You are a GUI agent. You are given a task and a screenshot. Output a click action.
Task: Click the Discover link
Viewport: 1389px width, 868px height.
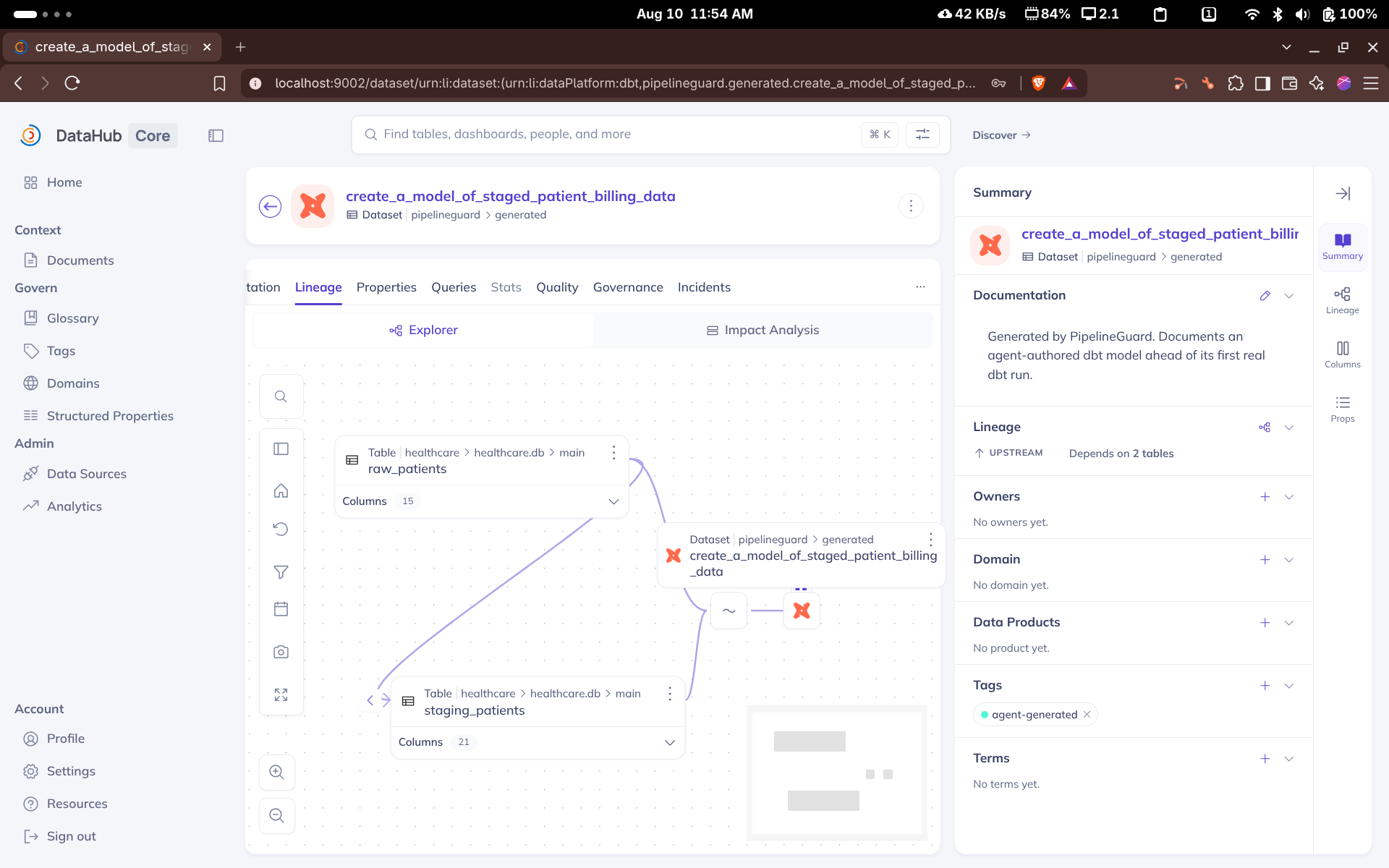click(1001, 135)
